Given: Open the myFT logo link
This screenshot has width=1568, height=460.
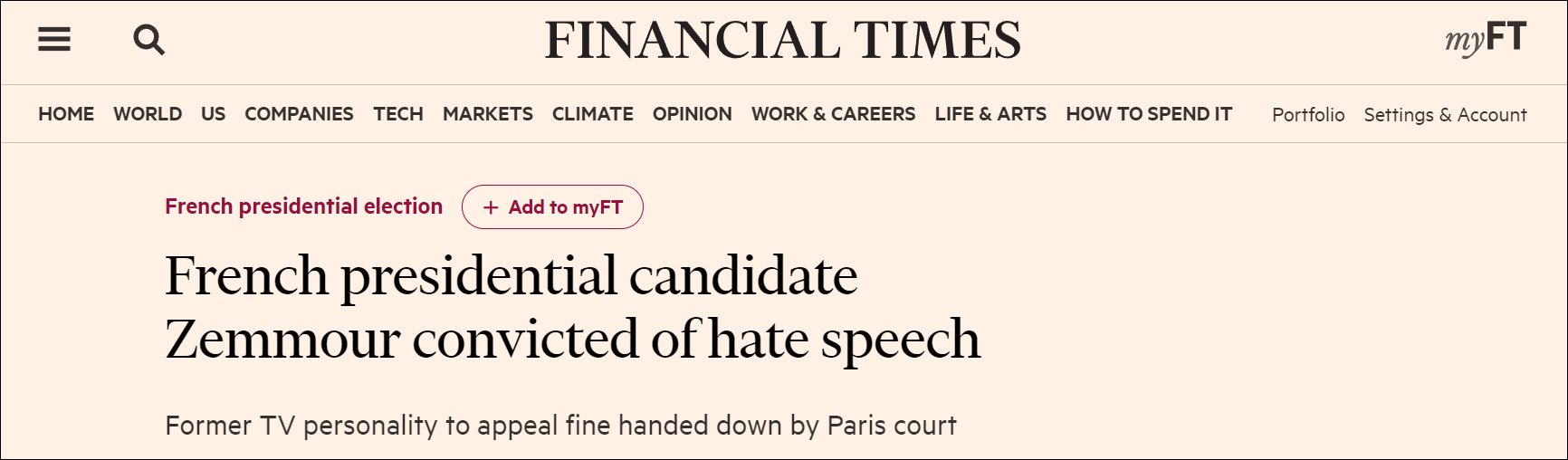Looking at the screenshot, I should 1485,39.
